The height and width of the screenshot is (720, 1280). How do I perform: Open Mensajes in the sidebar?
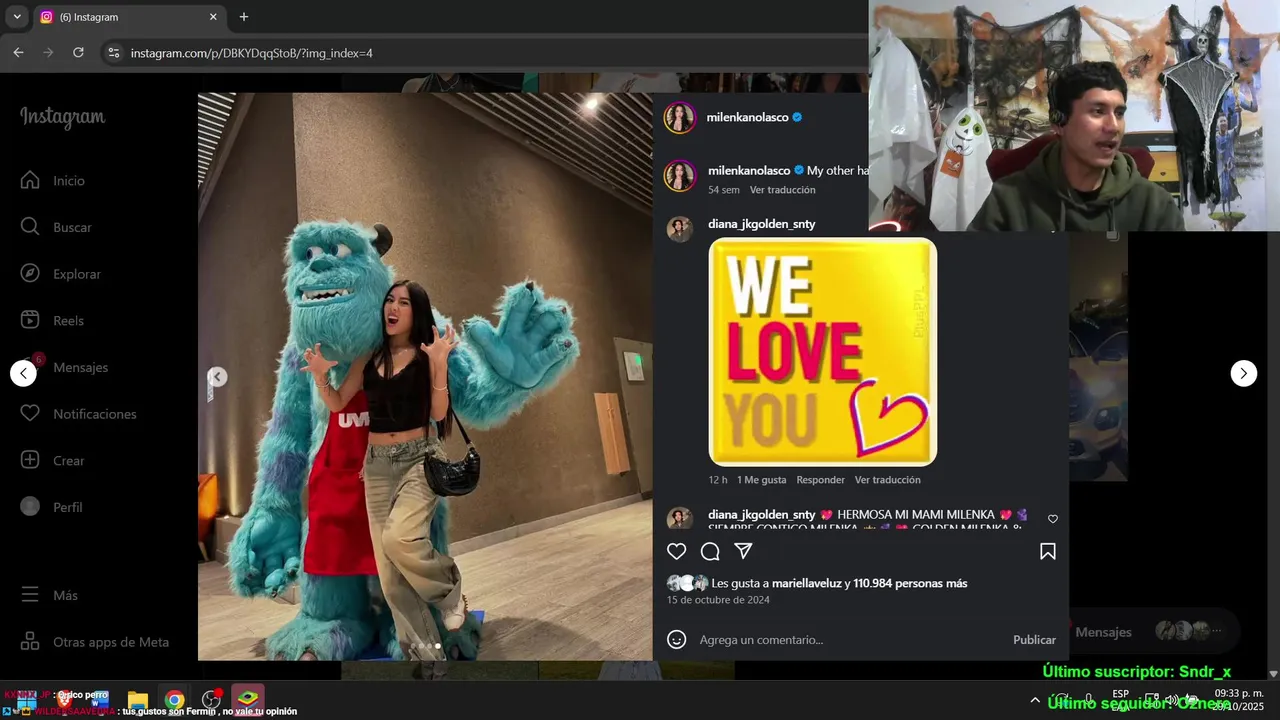click(80, 367)
